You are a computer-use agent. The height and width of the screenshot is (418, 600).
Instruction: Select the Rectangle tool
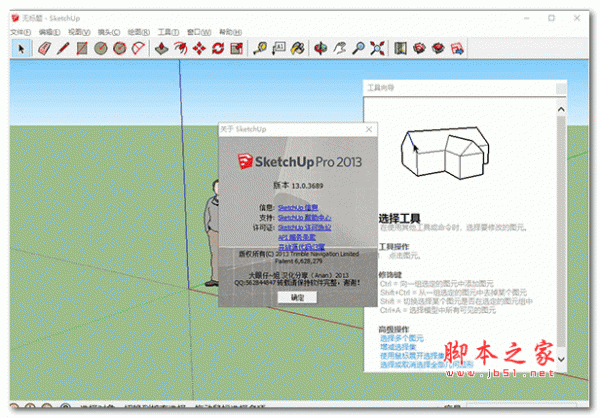point(82,49)
